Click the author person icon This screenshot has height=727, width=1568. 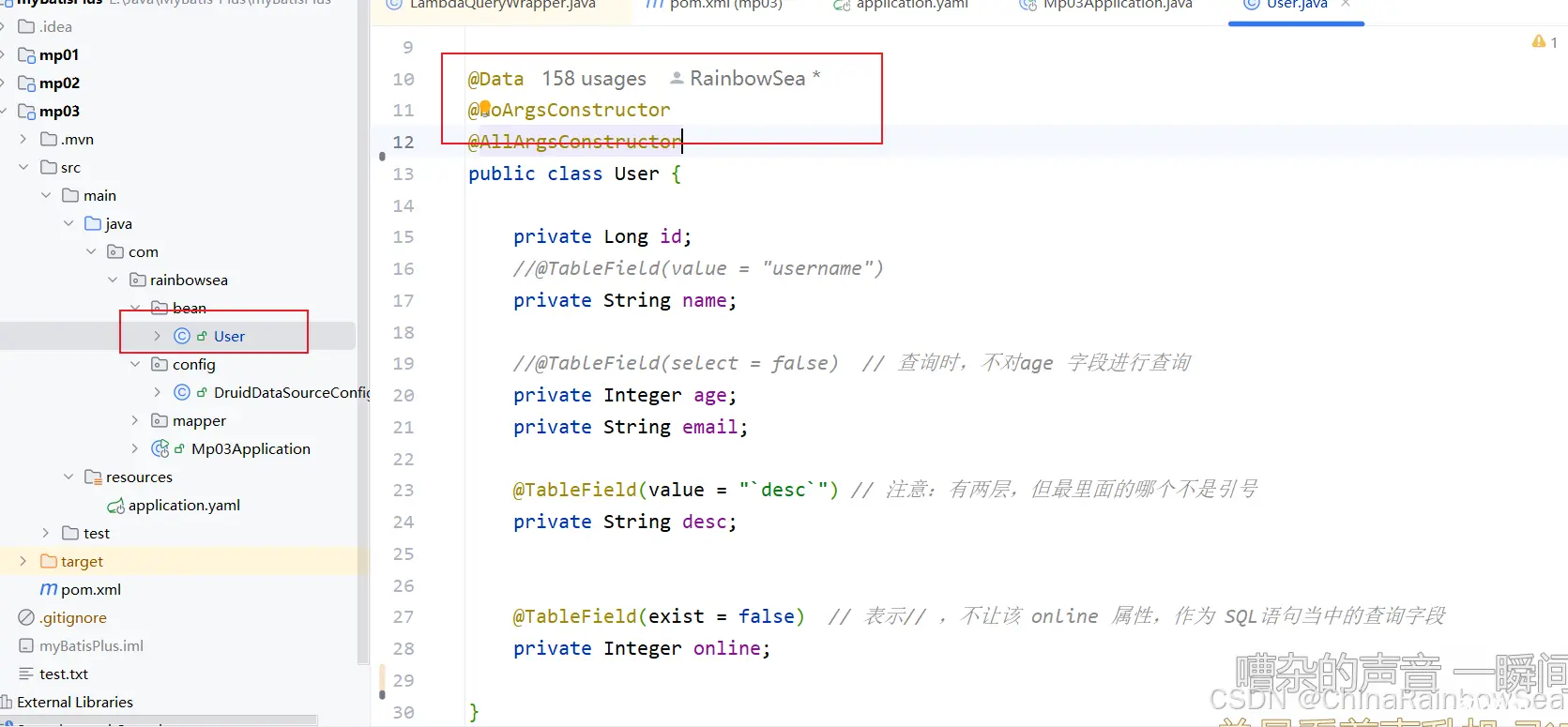click(677, 78)
